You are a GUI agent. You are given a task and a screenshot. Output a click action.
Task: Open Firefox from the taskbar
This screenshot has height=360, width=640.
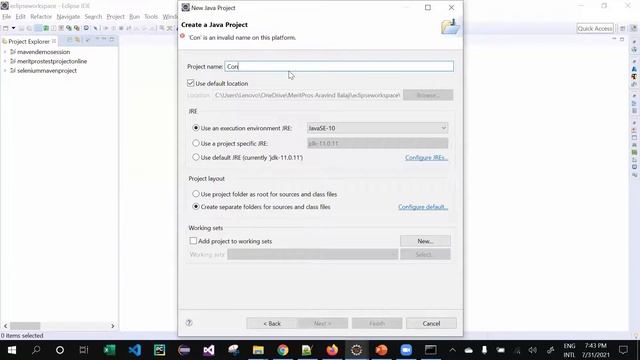[x=332, y=350]
